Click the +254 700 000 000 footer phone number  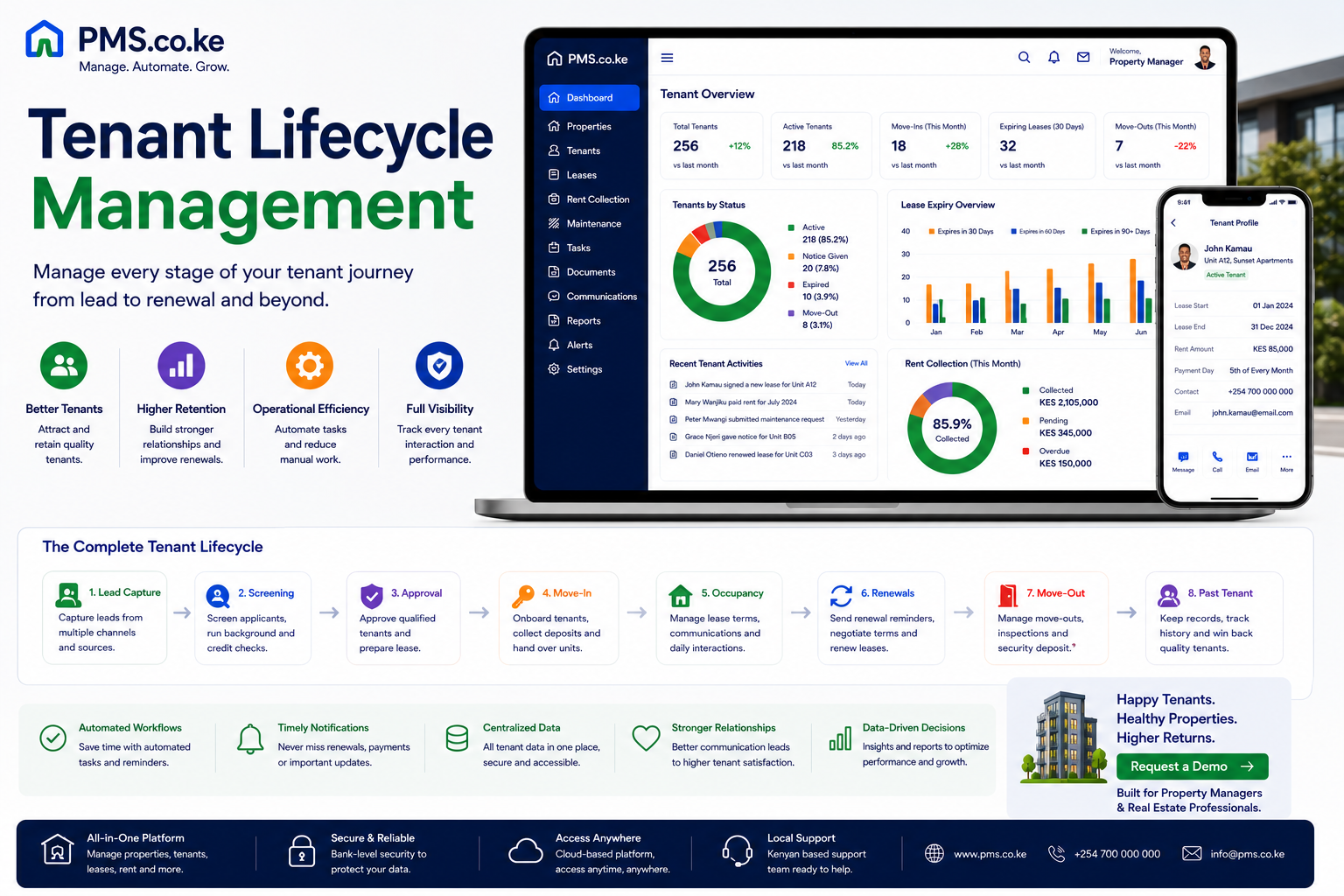point(1116,854)
